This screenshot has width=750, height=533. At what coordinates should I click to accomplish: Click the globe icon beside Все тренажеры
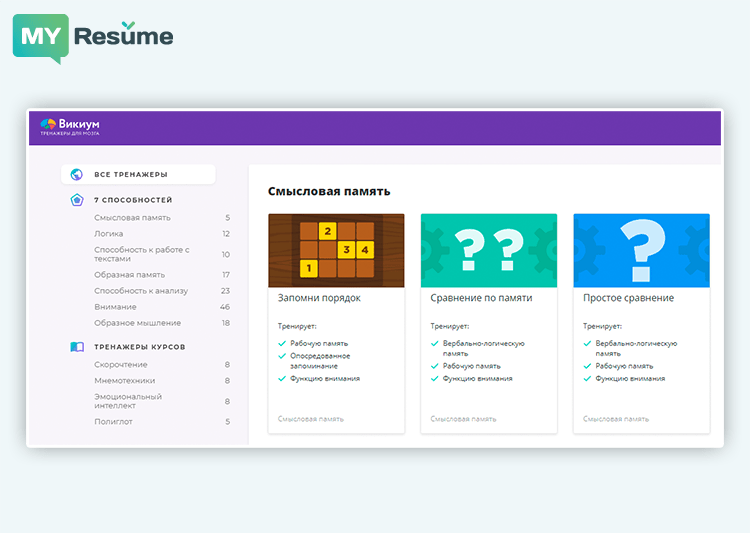click(76, 174)
